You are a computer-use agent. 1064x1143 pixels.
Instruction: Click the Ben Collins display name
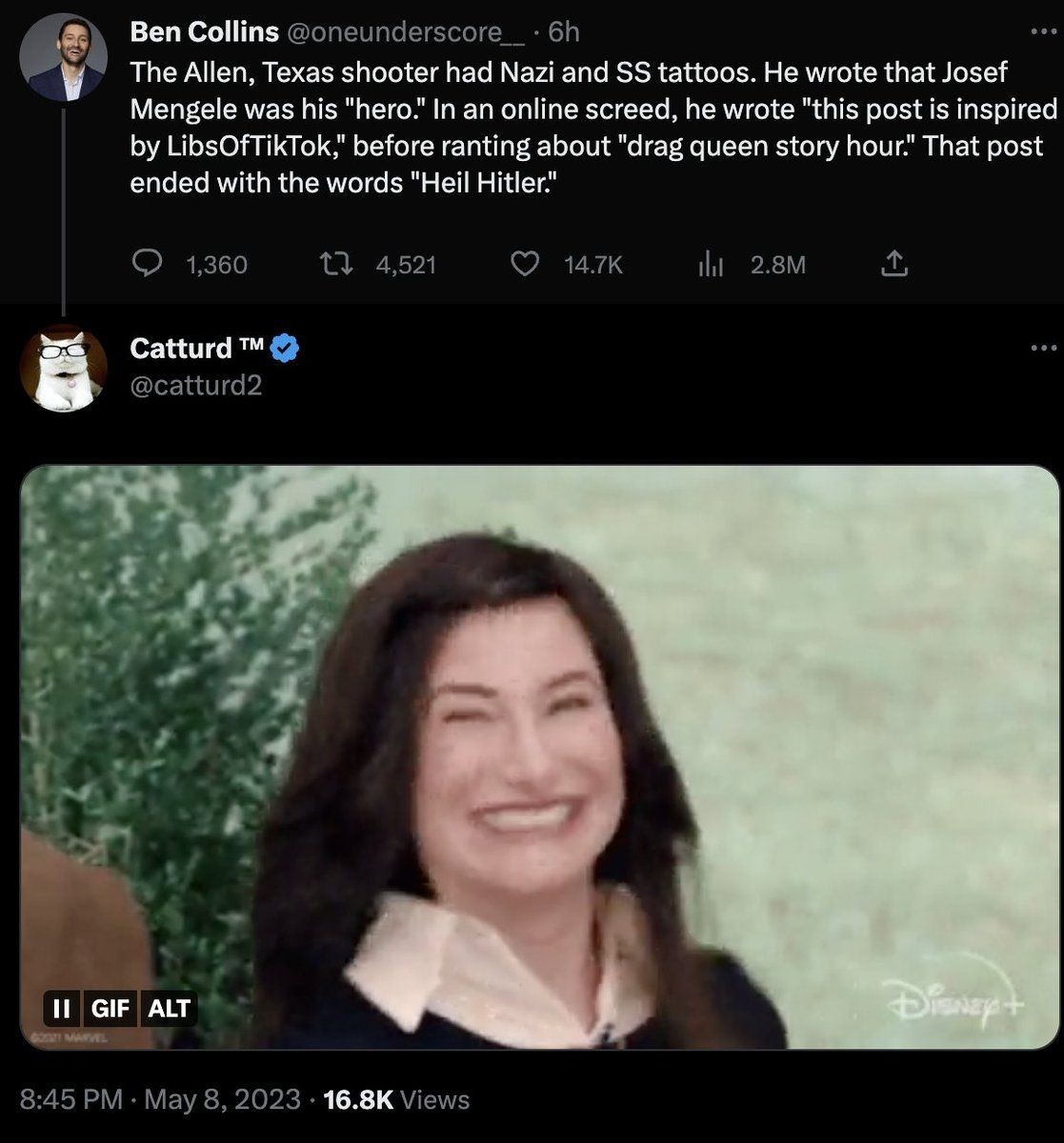[204, 32]
